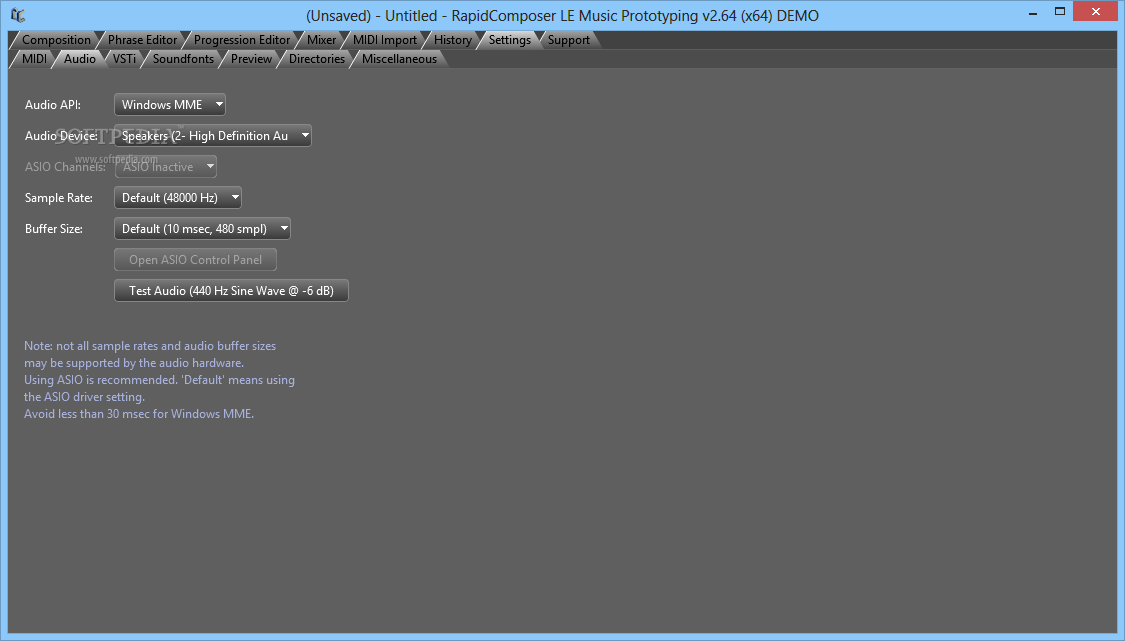Select the Audio settings sub-tab
This screenshot has width=1125, height=641.
[80, 59]
